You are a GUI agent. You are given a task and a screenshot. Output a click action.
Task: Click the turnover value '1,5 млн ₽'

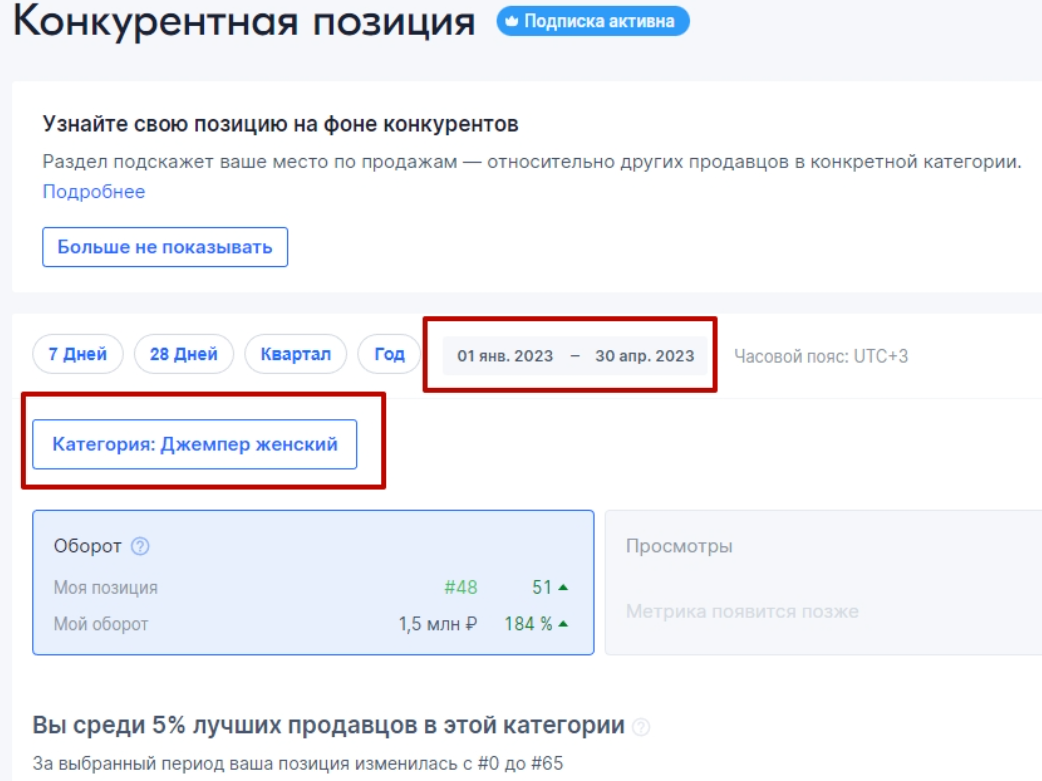click(438, 624)
